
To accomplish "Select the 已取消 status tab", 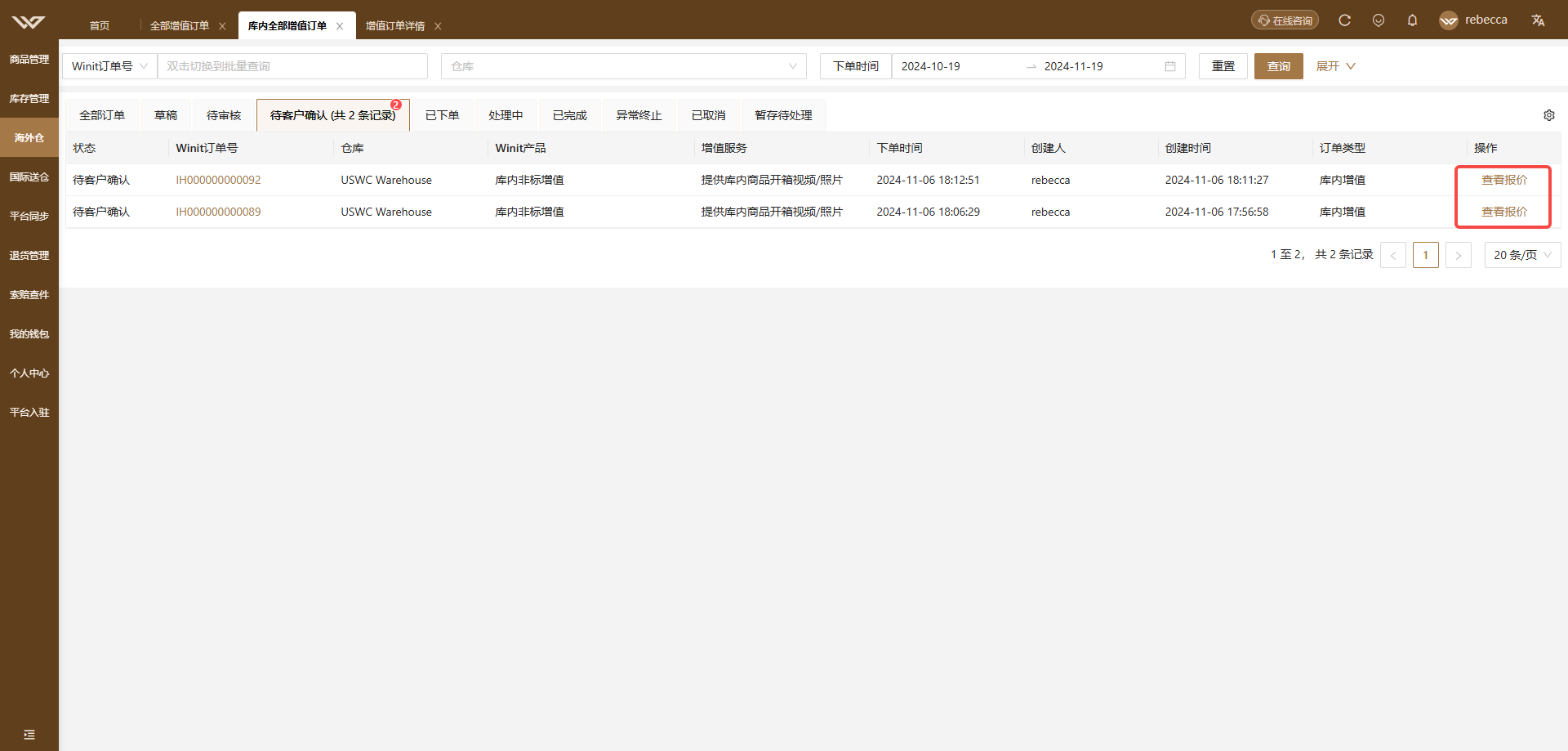I will (x=708, y=115).
